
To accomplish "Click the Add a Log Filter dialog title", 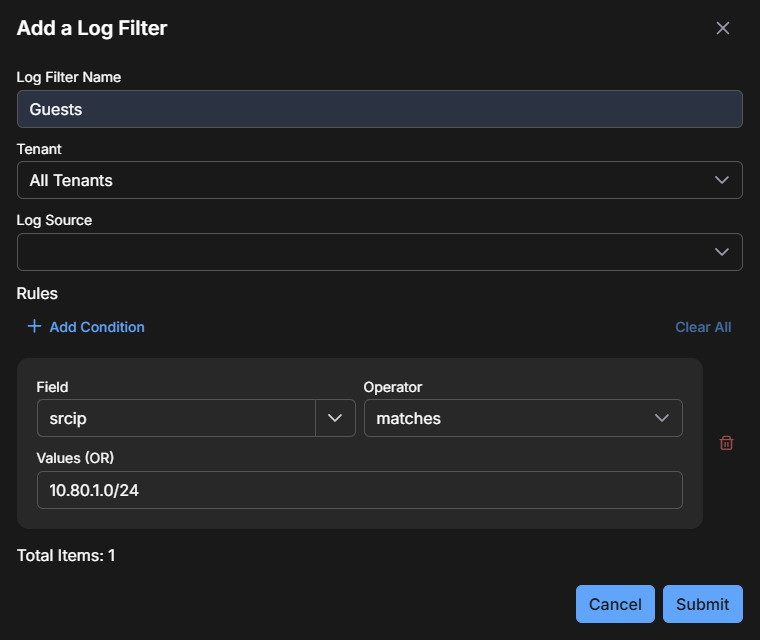I will (x=92, y=28).
